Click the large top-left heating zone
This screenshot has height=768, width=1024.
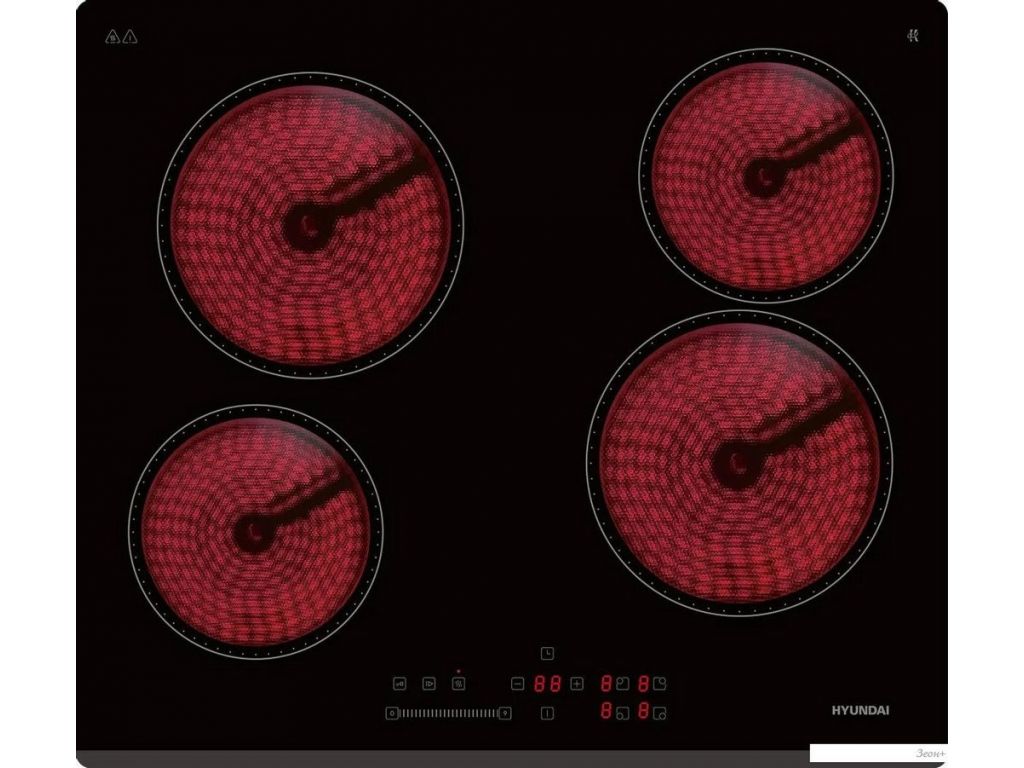point(310,225)
